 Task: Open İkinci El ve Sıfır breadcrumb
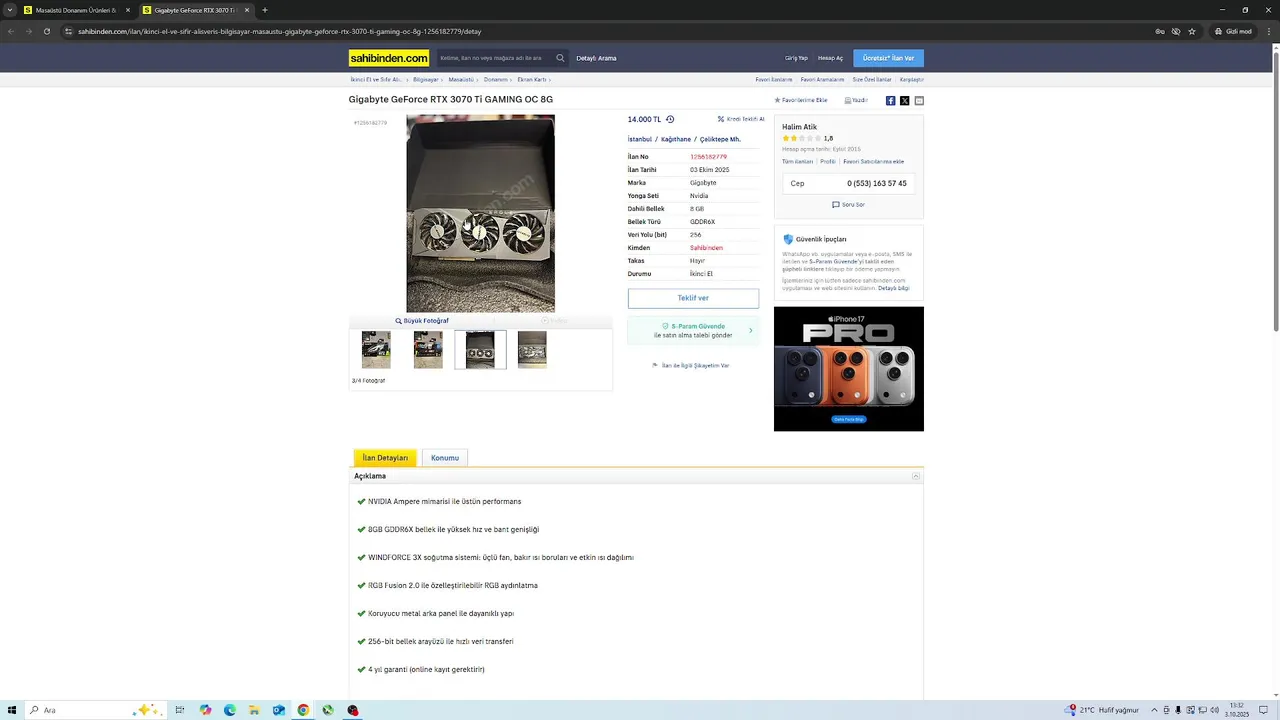tap(375, 79)
